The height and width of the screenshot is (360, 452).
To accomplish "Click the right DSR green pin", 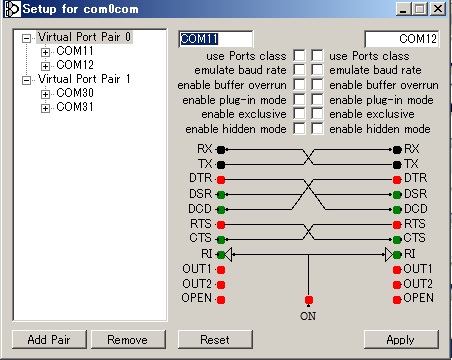I will click(397, 194).
